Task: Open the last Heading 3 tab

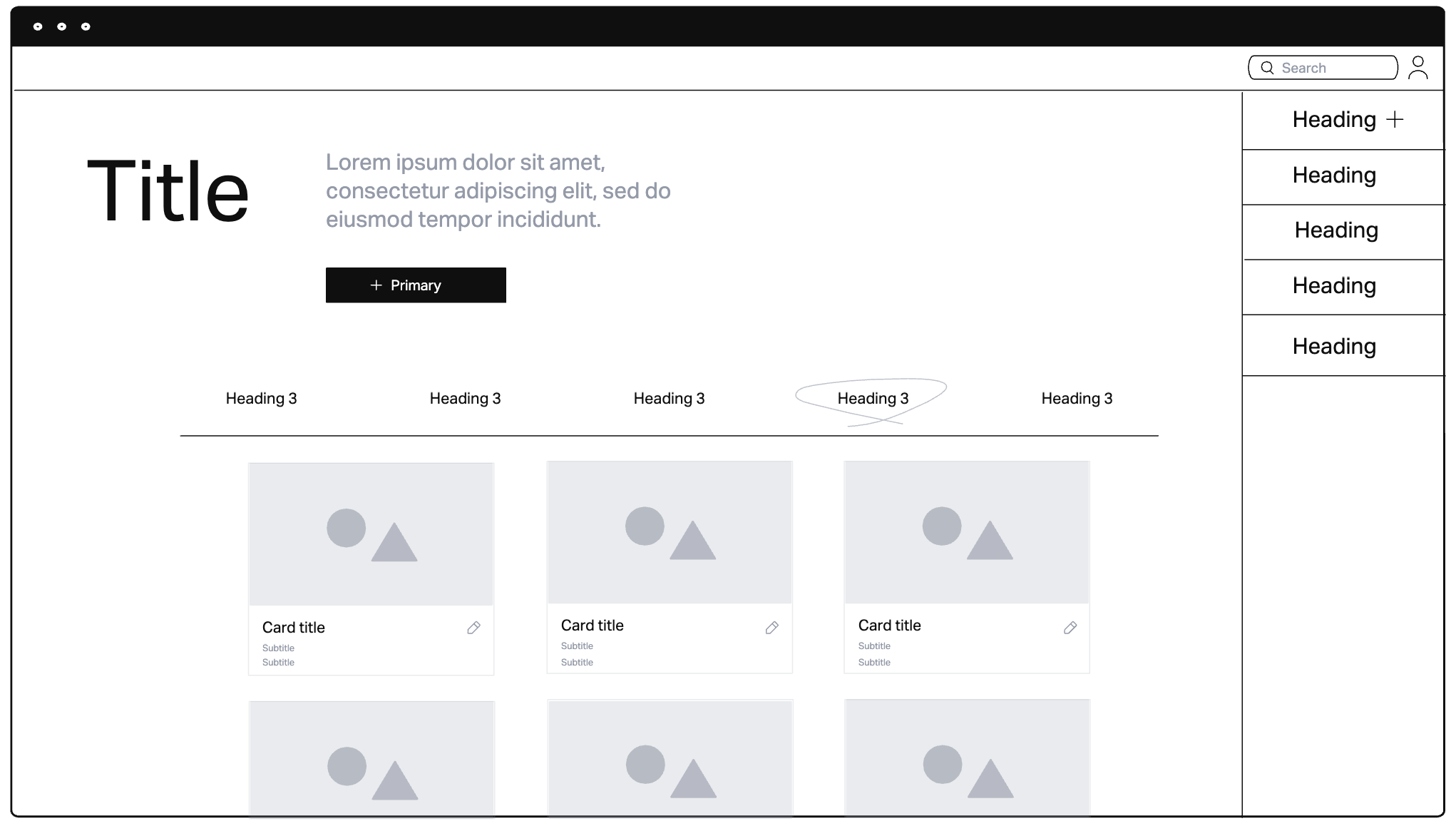Action: [x=1077, y=399]
